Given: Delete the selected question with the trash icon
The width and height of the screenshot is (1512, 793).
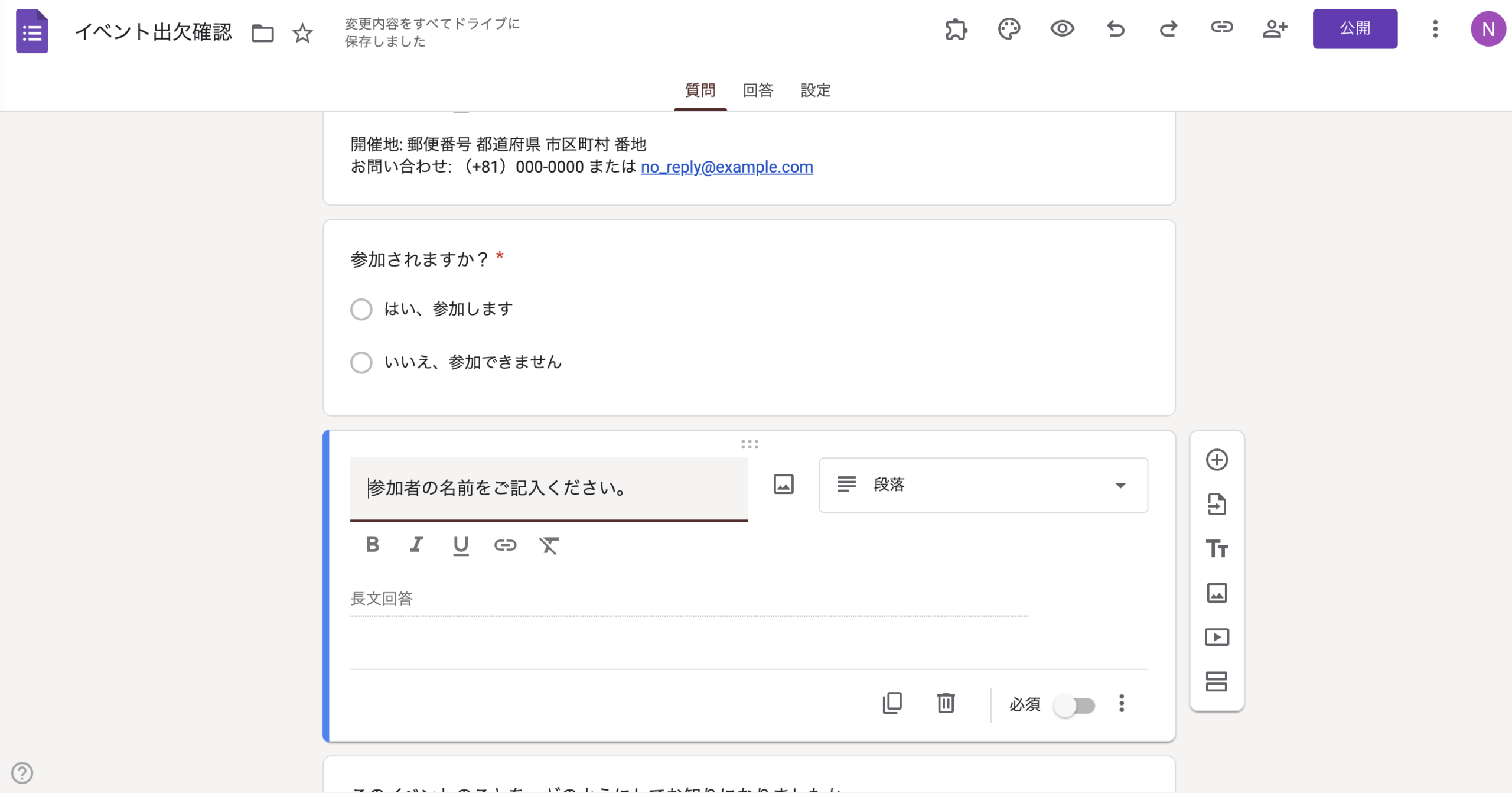Looking at the screenshot, I should pos(946,703).
